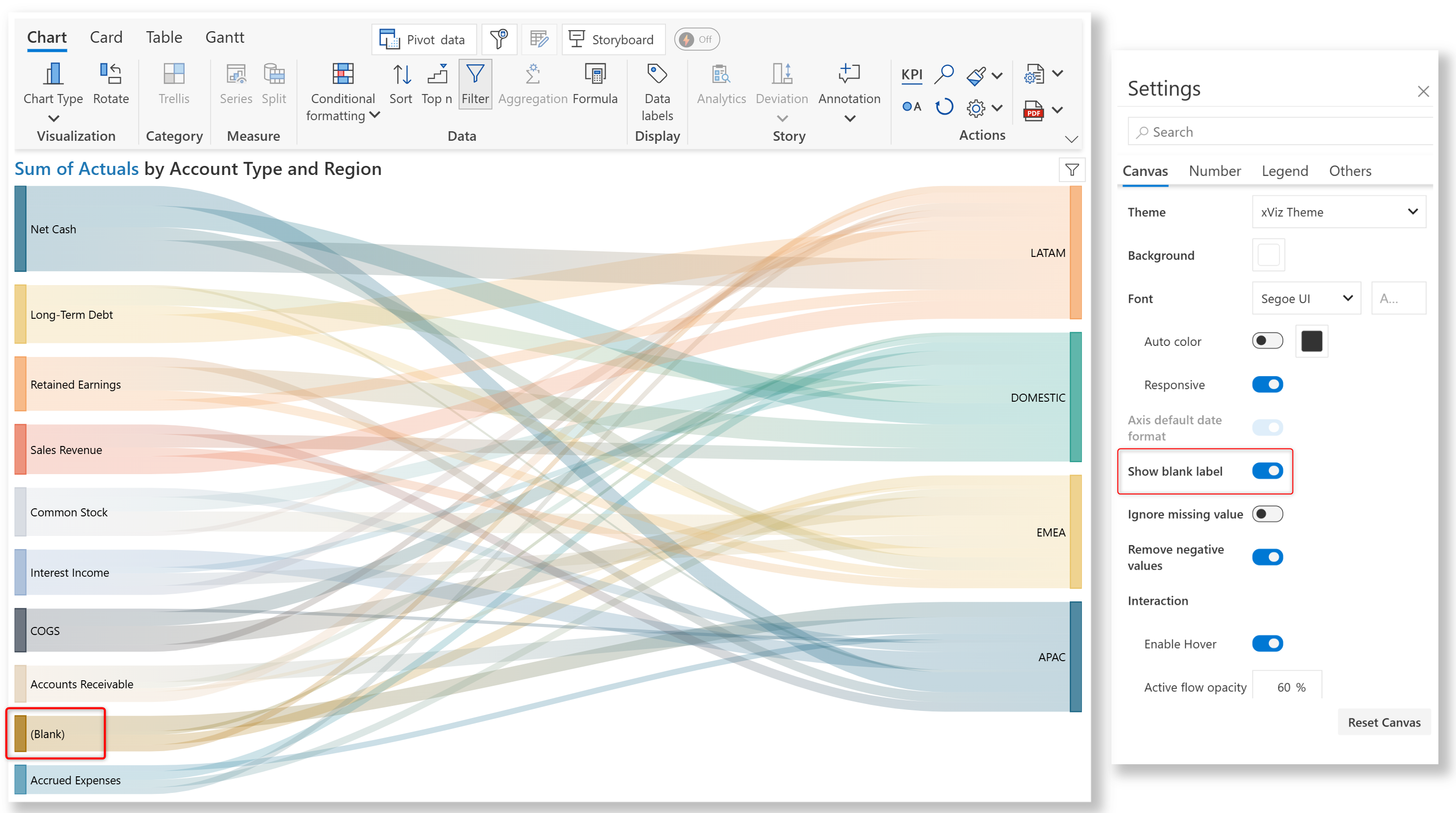The width and height of the screenshot is (1456, 813).
Task: Click the Sort icon
Action: (x=401, y=75)
